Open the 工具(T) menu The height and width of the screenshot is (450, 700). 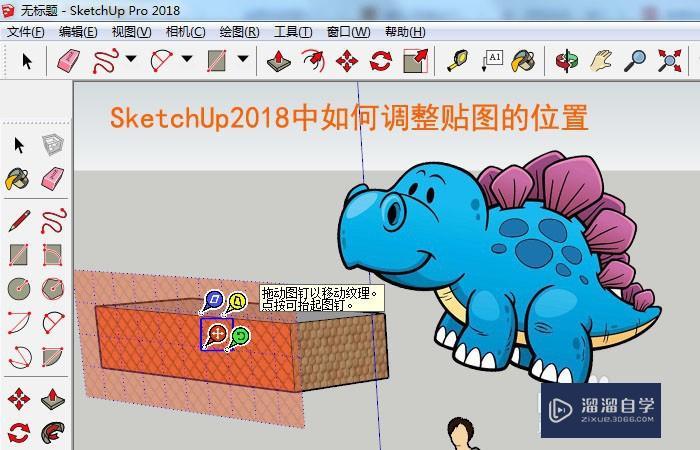293,32
